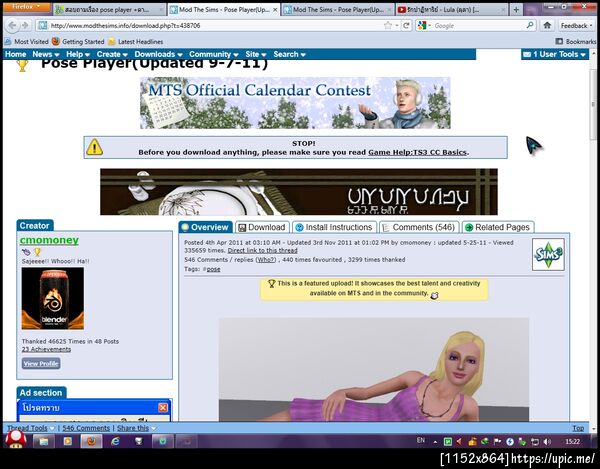Select the Overview tab
Viewport: 600px width, 469px height.
[x=205, y=227]
